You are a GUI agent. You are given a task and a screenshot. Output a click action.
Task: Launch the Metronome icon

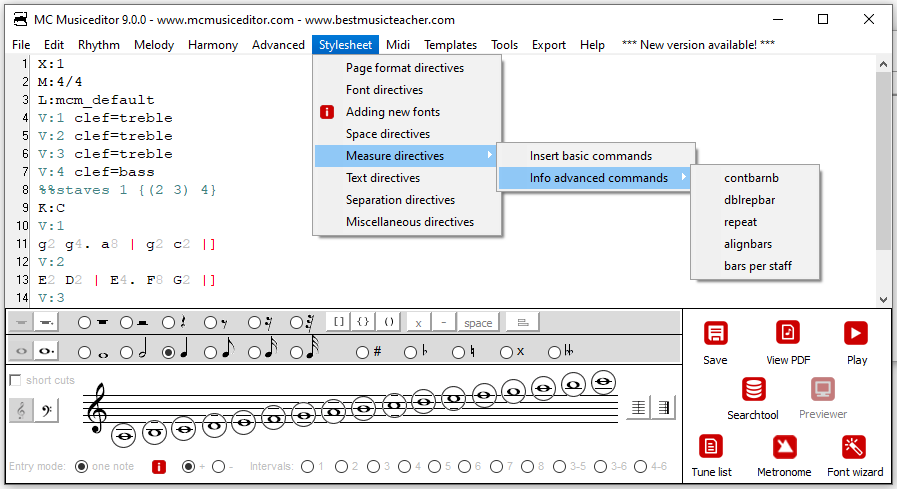[784, 447]
